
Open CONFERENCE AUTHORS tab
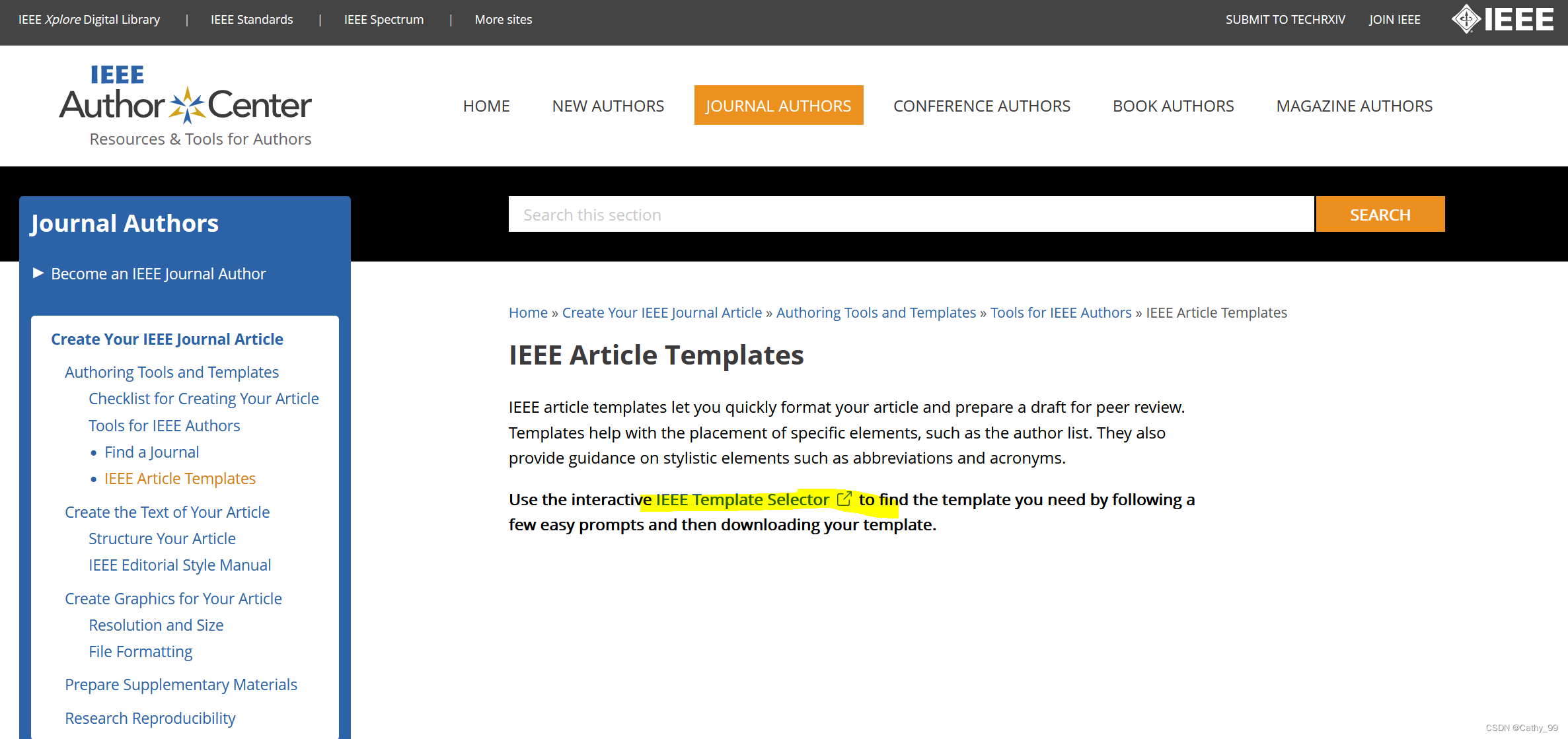click(982, 106)
